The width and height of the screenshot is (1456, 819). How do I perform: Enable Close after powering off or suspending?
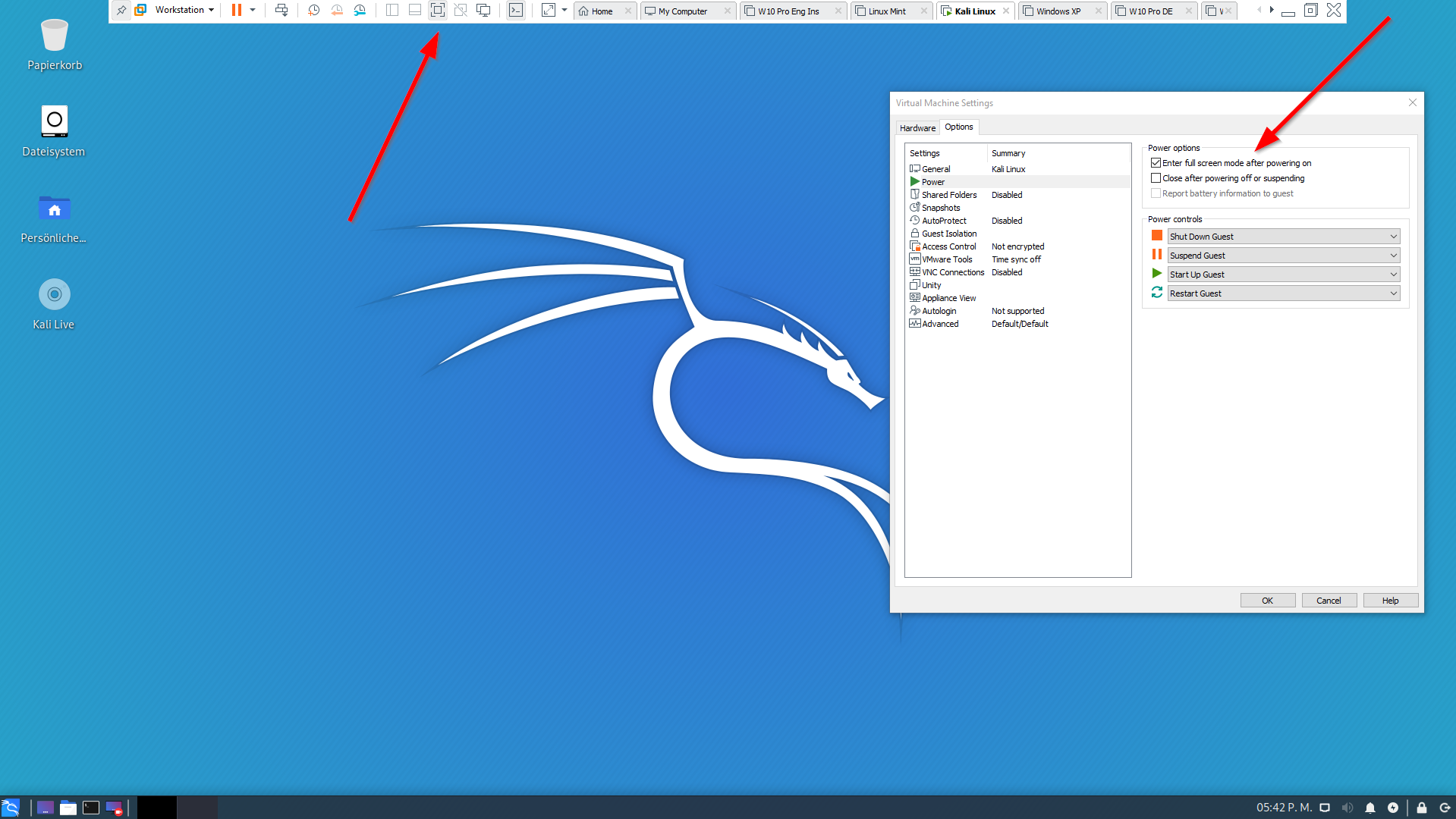(1156, 178)
